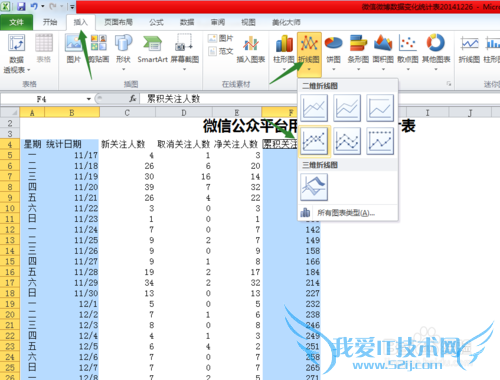Click the 屏幕截图 screenshot tool
Image resolution: width=500 pixels, height=380 pixels.
point(184,52)
